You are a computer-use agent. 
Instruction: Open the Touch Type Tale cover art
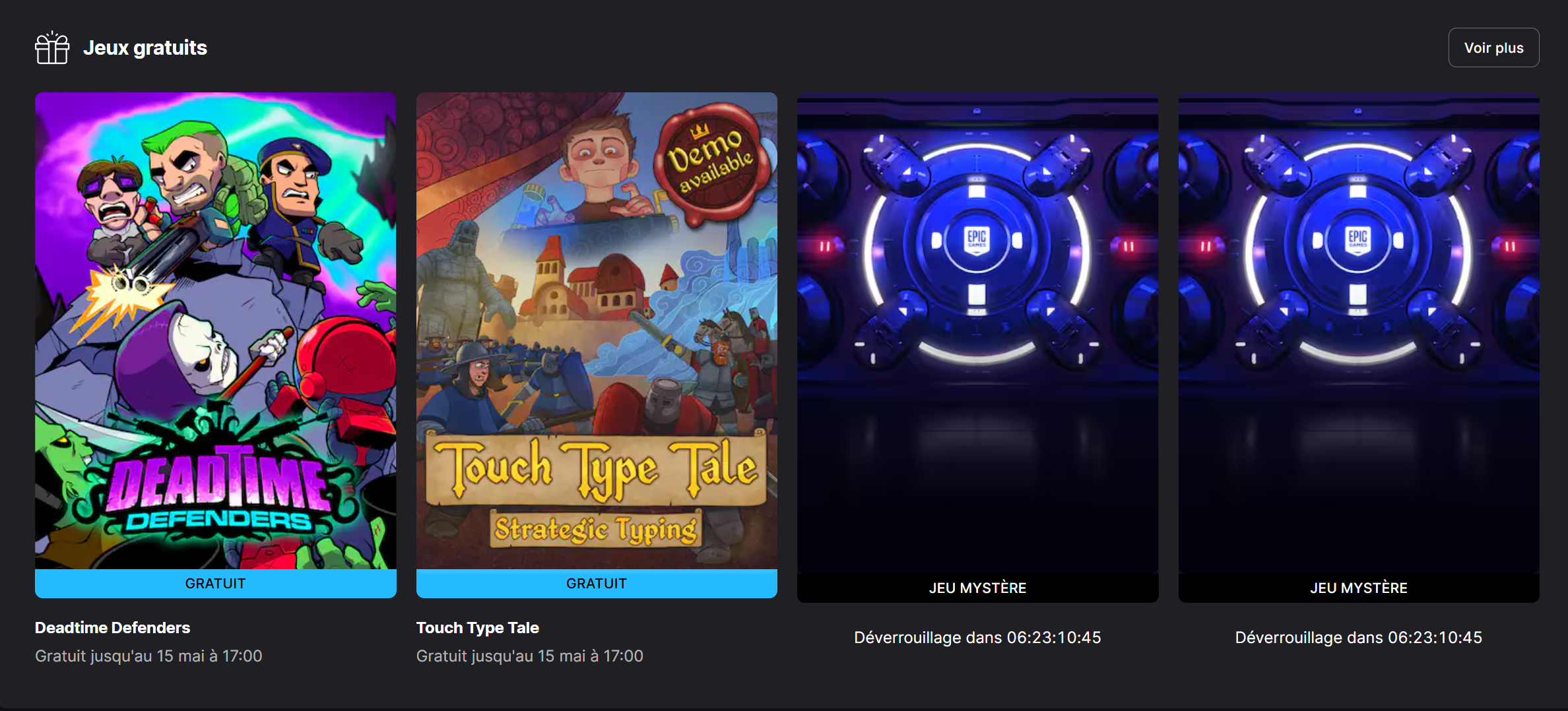[x=597, y=330]
